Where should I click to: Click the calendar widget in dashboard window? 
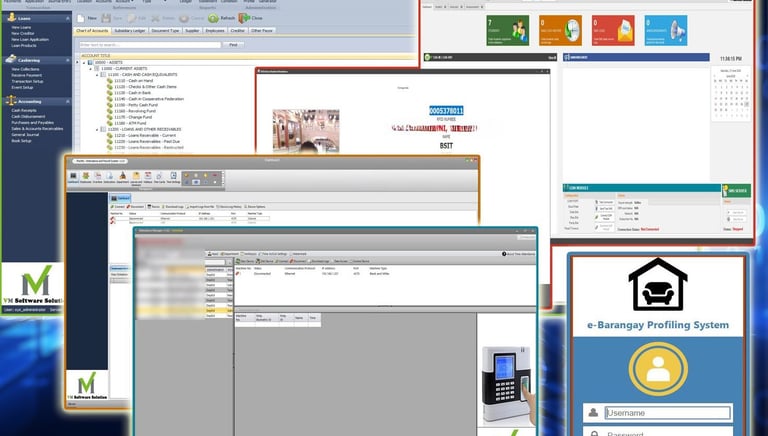(731, 94)
